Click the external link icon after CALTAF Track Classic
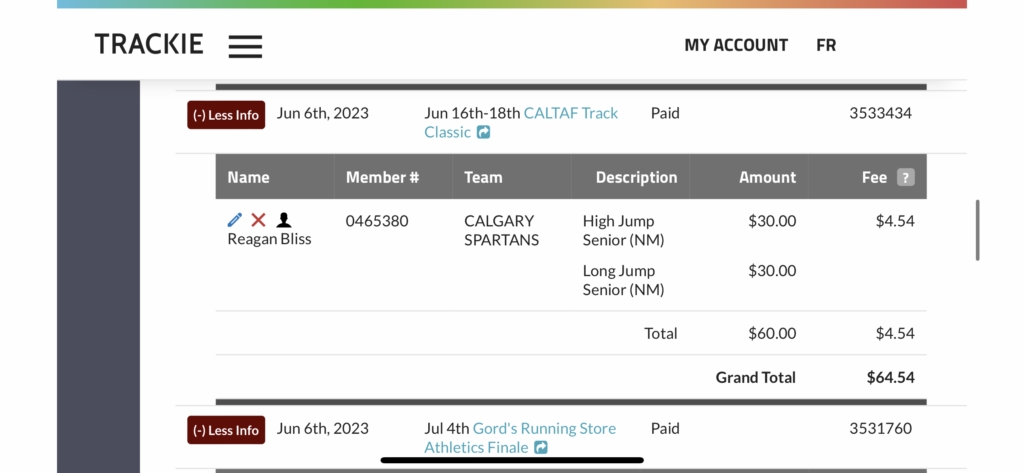 483,133
